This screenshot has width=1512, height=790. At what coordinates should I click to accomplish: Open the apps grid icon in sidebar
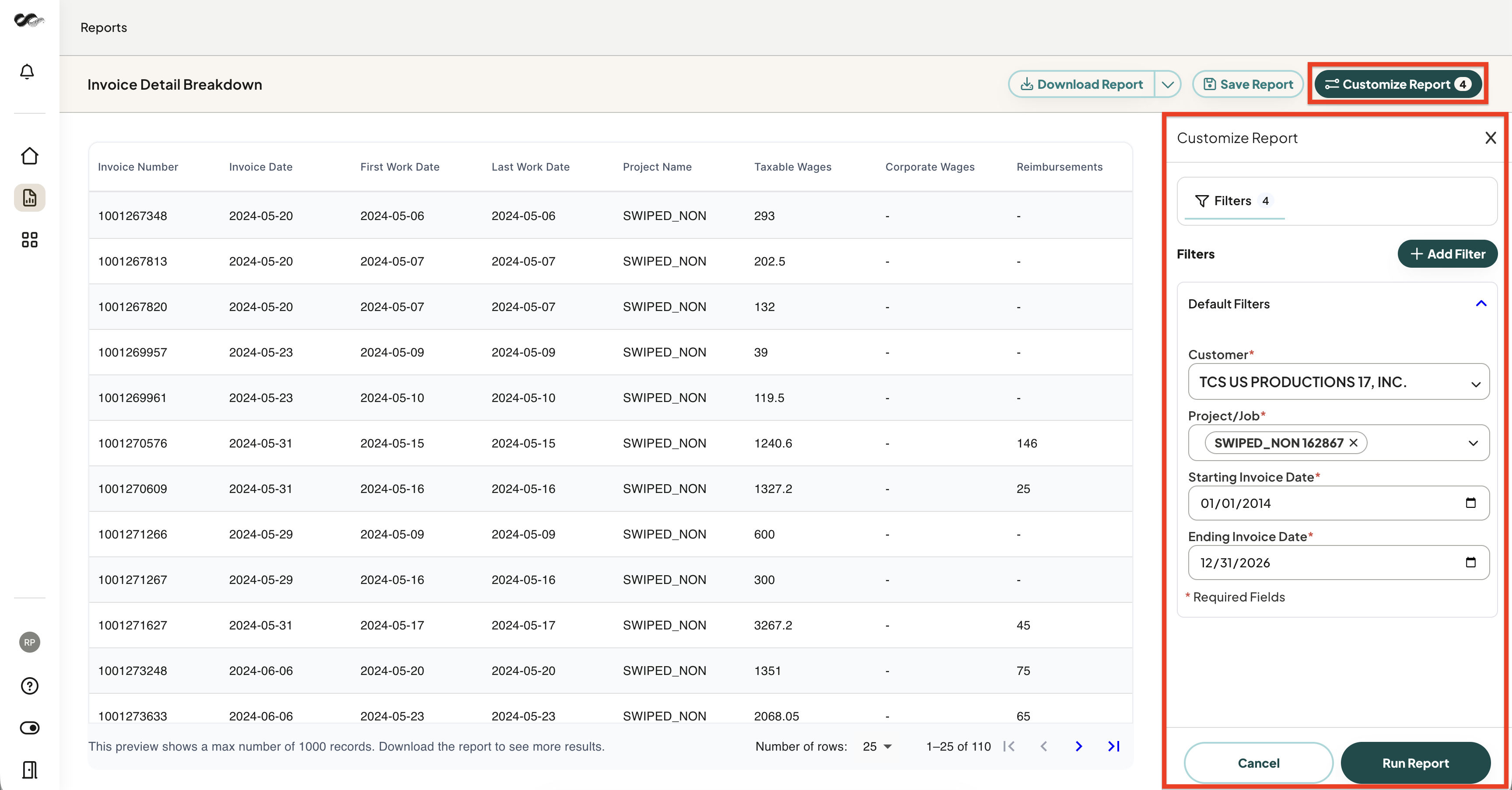[x=29, y=239]
